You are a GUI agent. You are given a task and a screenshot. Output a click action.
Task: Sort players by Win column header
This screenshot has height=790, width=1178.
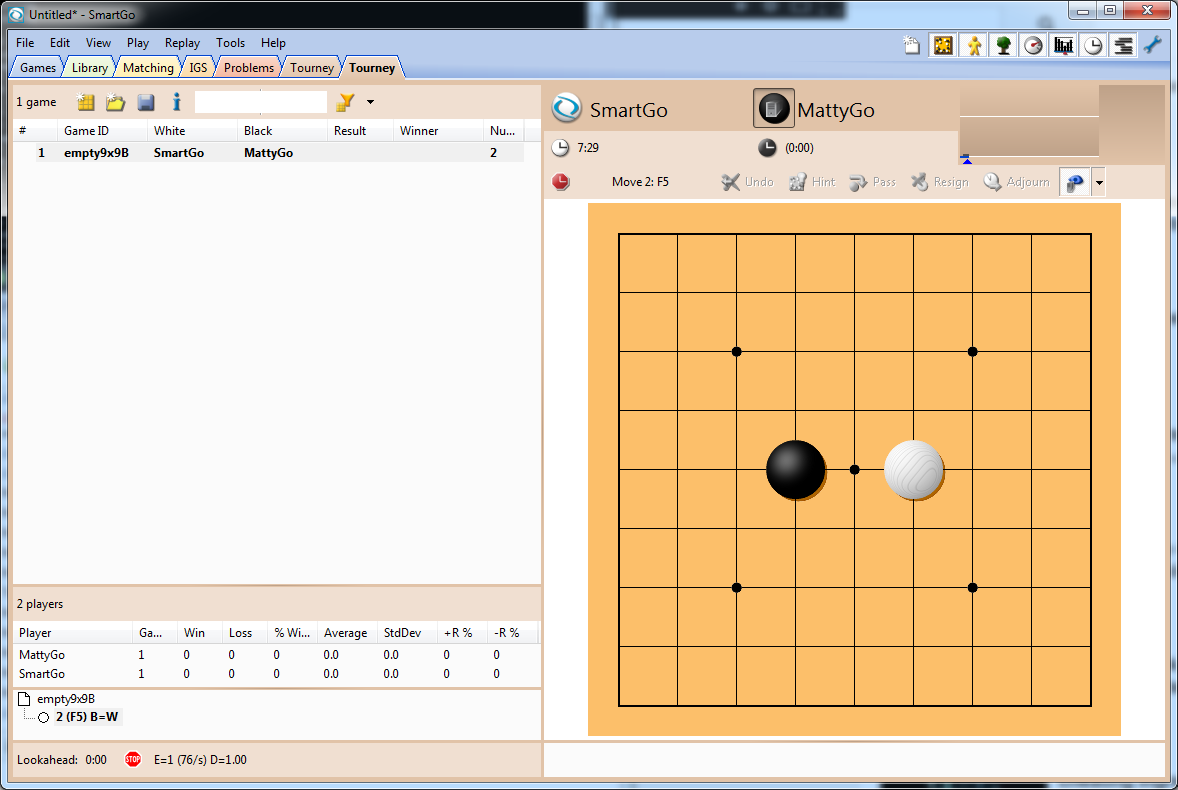click(x=199, y=633)
